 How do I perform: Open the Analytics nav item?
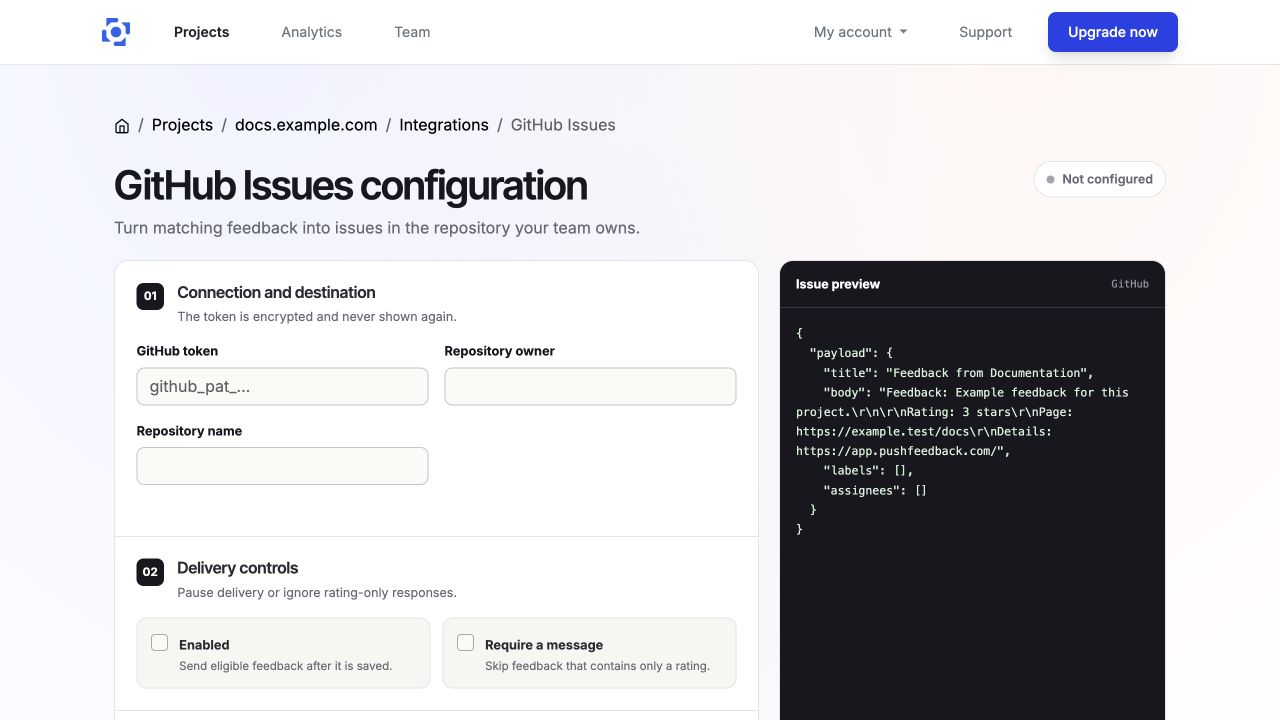311,32
